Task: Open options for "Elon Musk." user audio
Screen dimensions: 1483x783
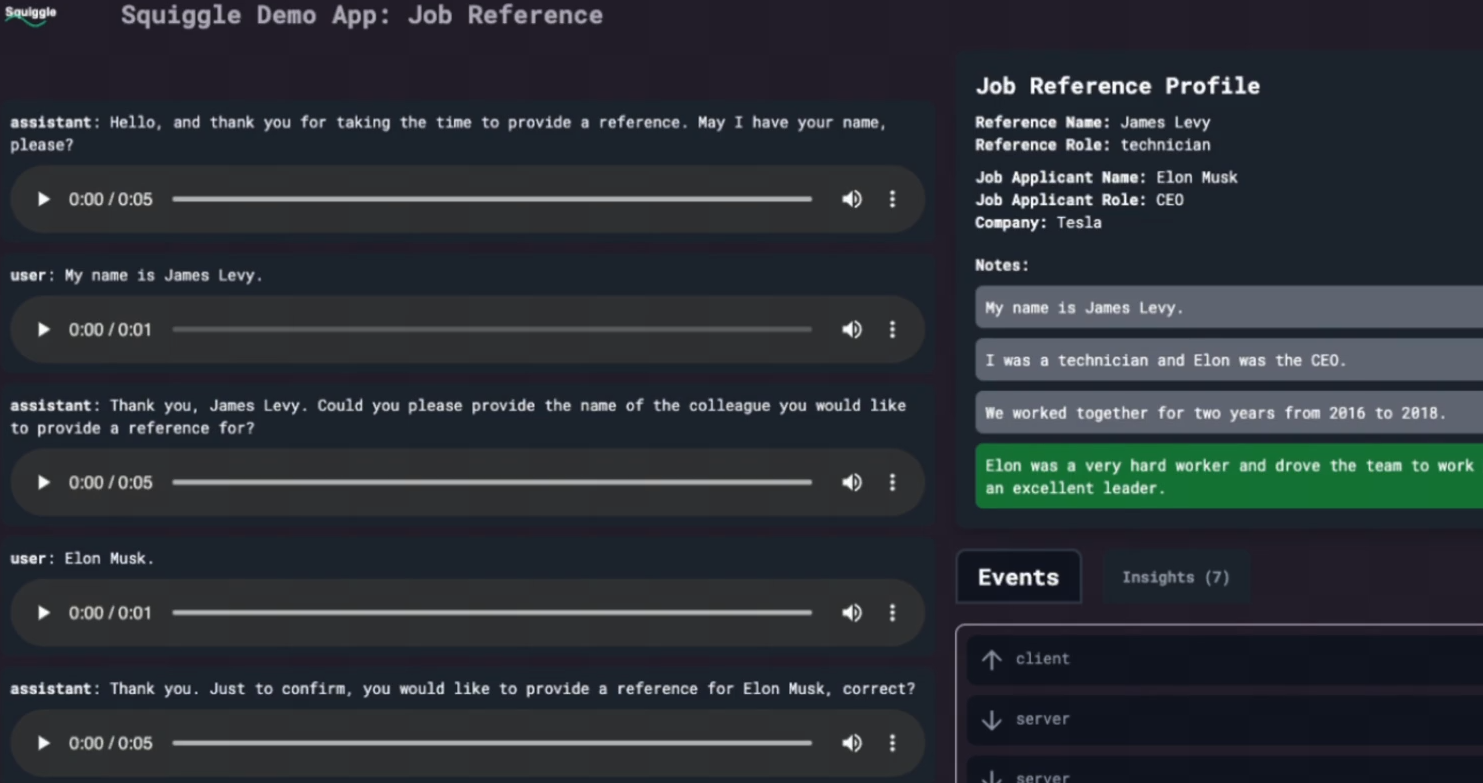Action: (x=893, y=612)
